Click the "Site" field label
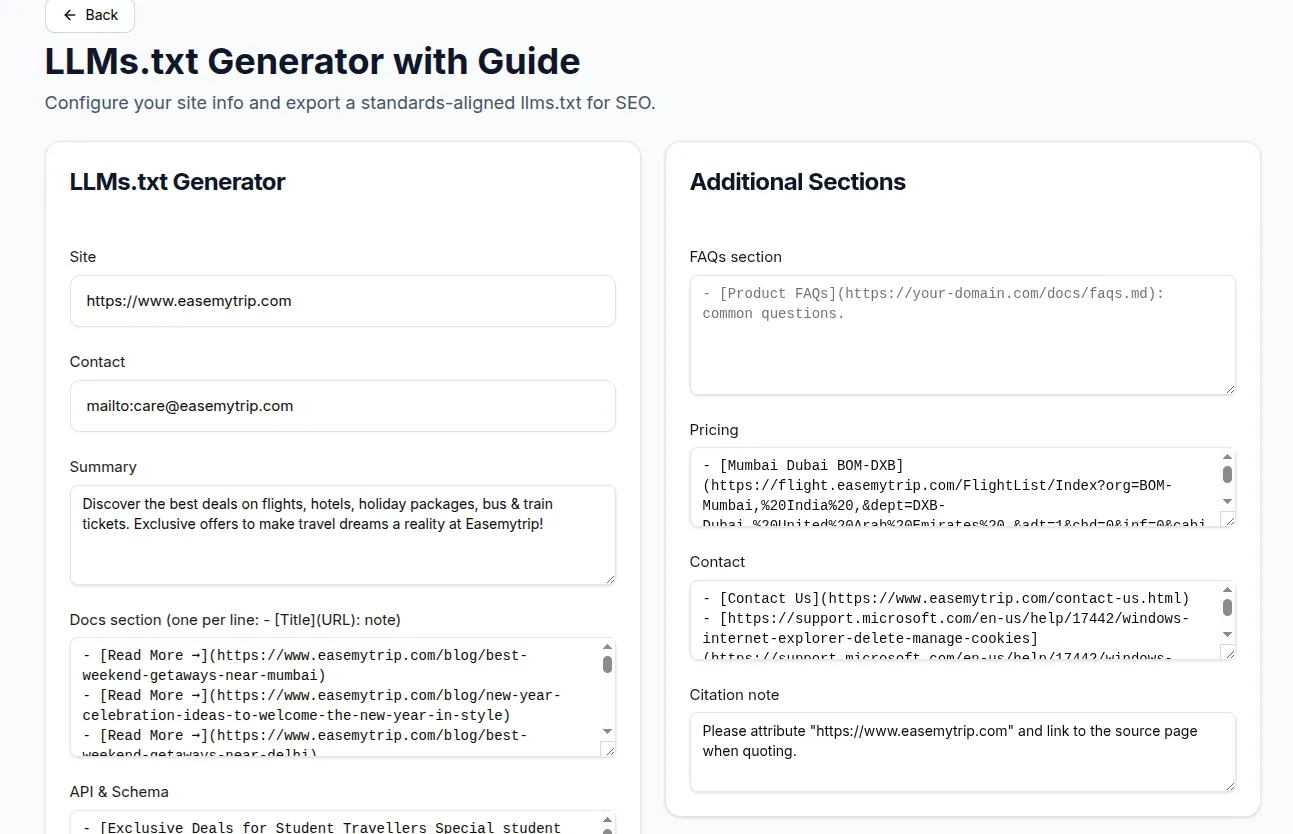 click(x=83, y=257)
